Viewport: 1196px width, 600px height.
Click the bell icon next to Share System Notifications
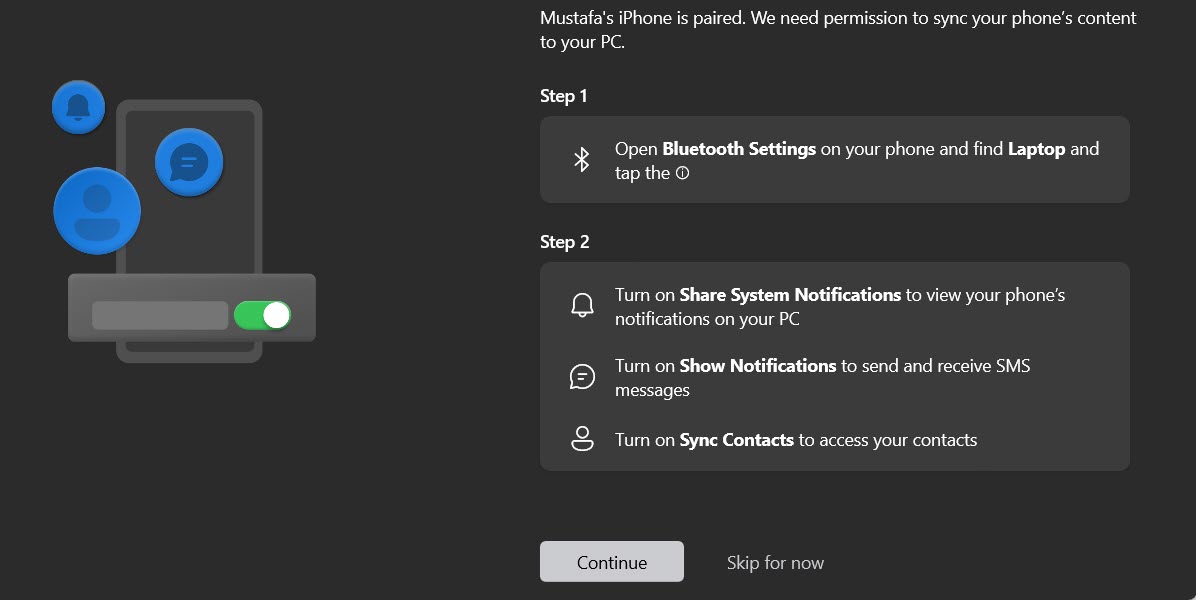pyautogui.click(x=582, y=305)
